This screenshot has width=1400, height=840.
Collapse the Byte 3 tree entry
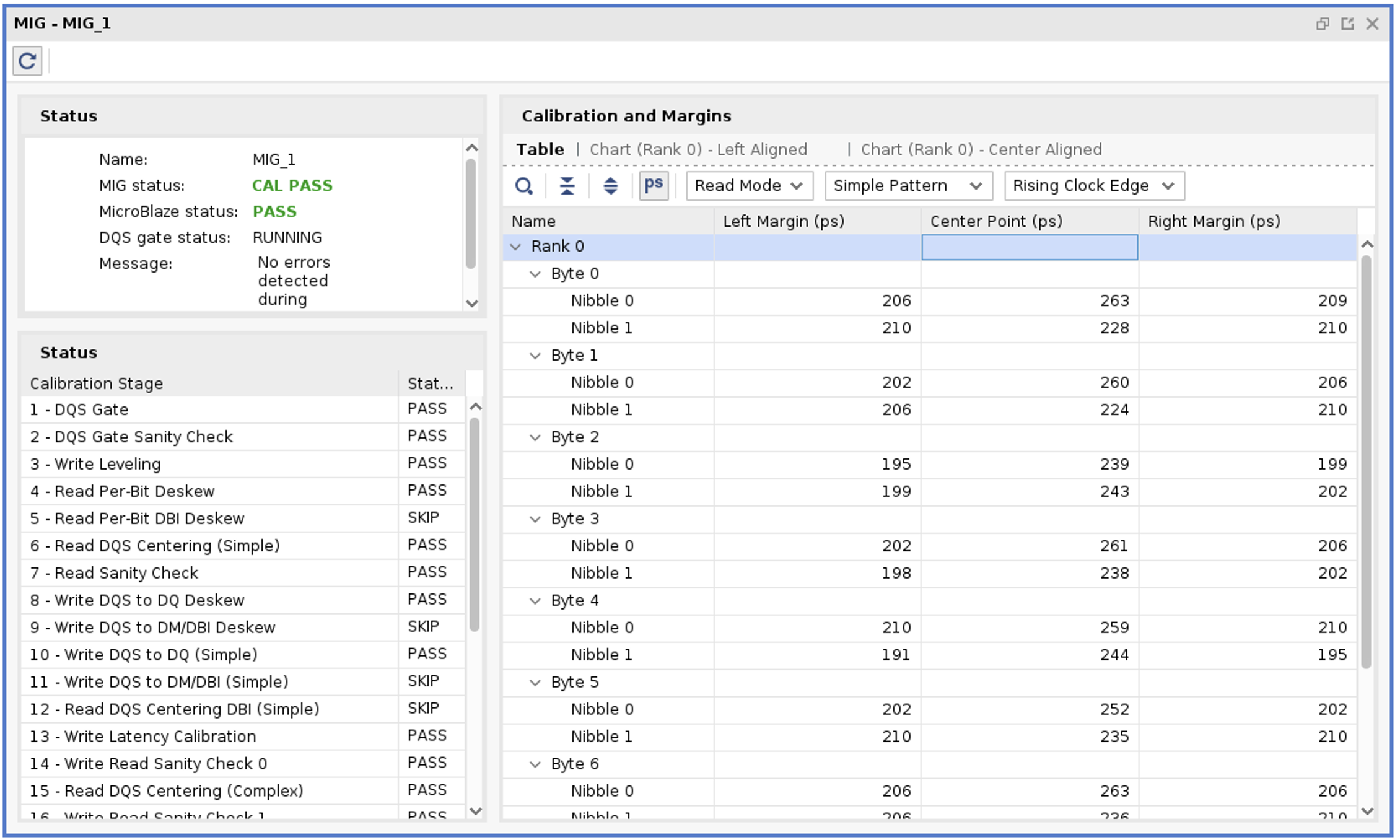coord(534,518)
